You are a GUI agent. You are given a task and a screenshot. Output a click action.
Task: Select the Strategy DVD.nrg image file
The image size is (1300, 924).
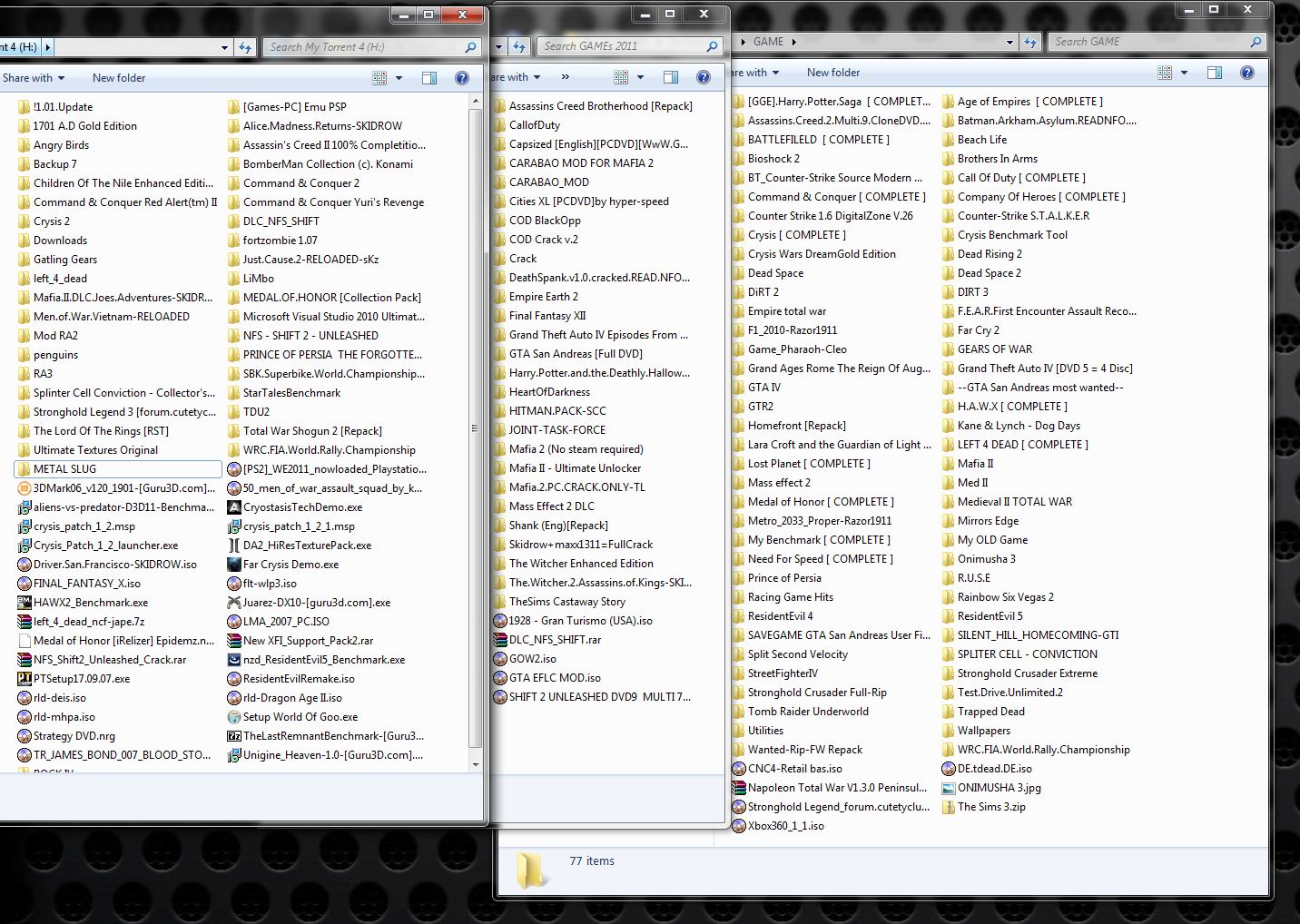[66, 736]
